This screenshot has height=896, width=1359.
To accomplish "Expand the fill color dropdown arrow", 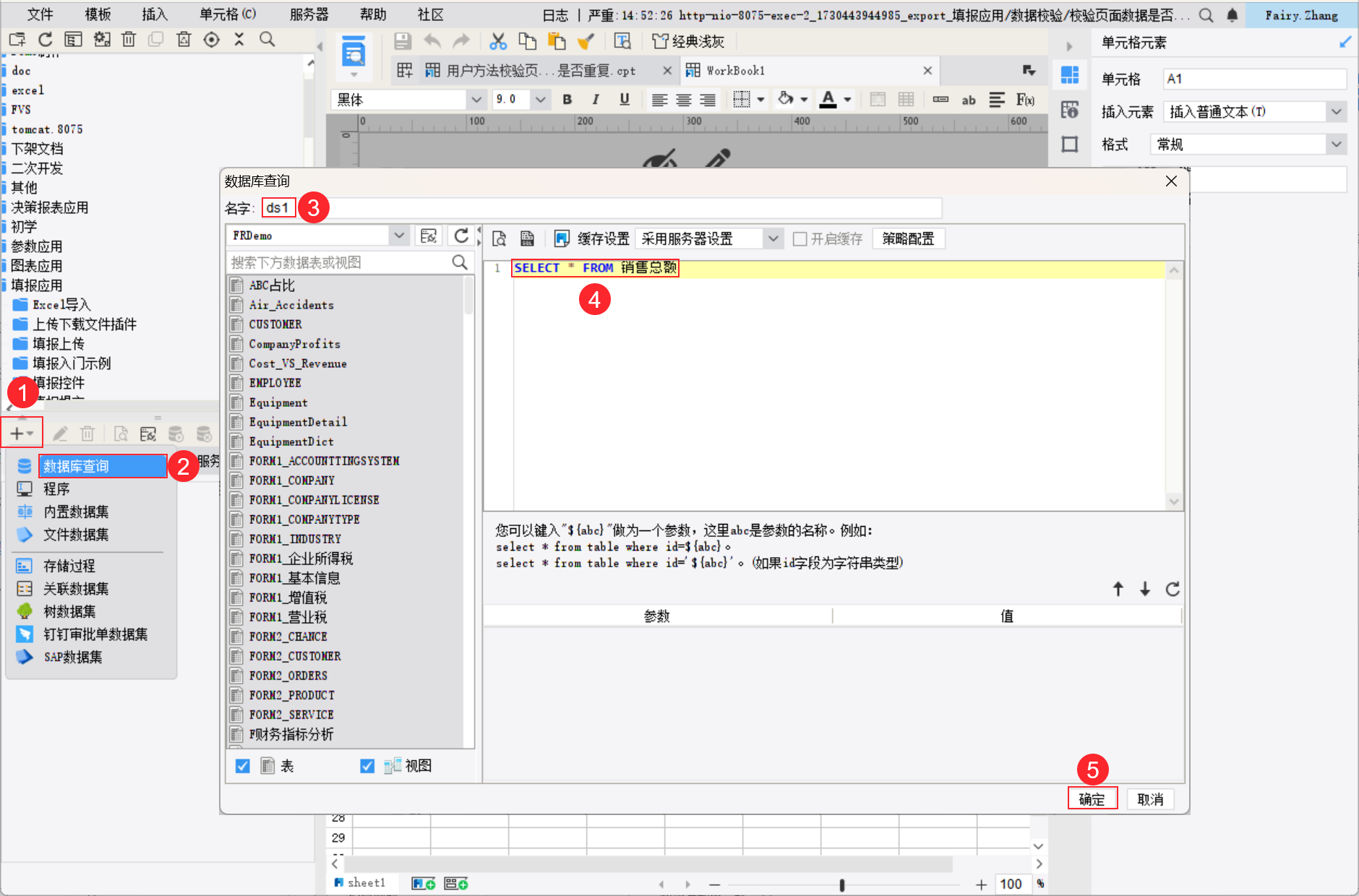I will point(804,100).
